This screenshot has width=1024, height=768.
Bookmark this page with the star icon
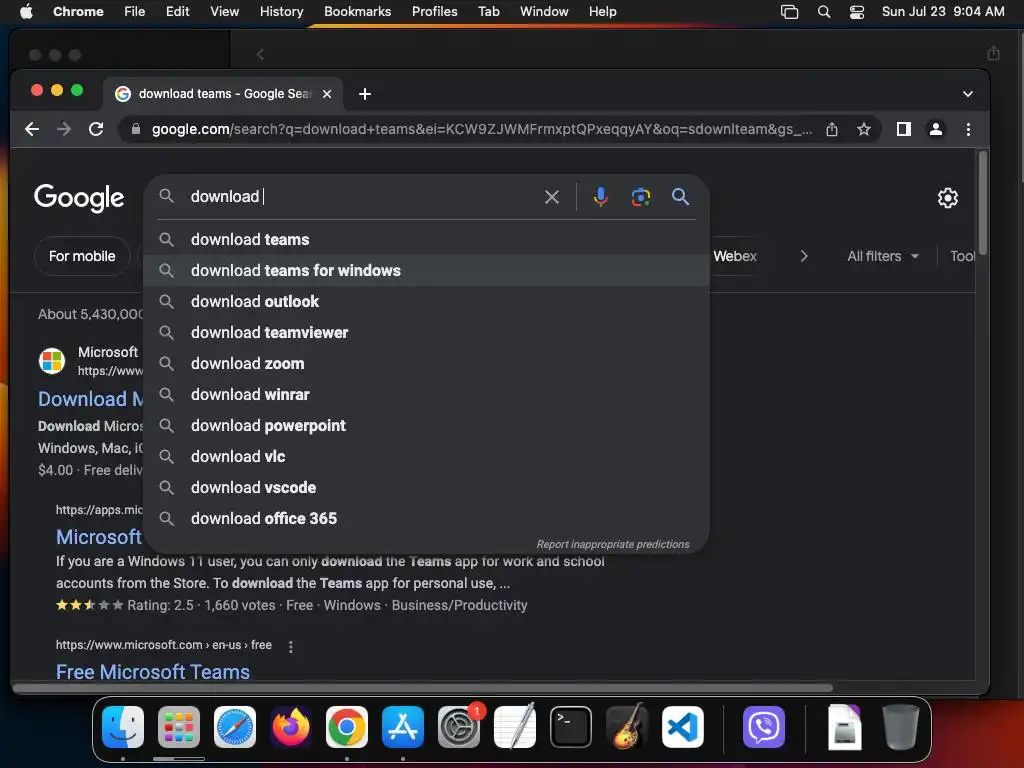tap(863, 129)
